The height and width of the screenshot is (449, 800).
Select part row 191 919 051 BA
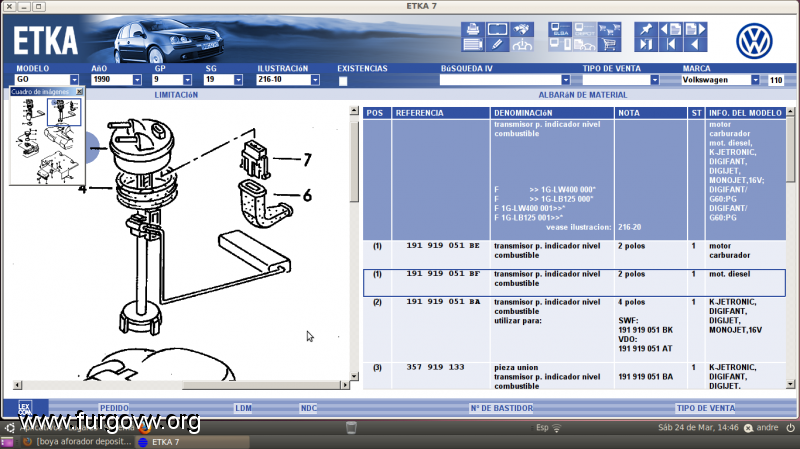coord(574,330)
